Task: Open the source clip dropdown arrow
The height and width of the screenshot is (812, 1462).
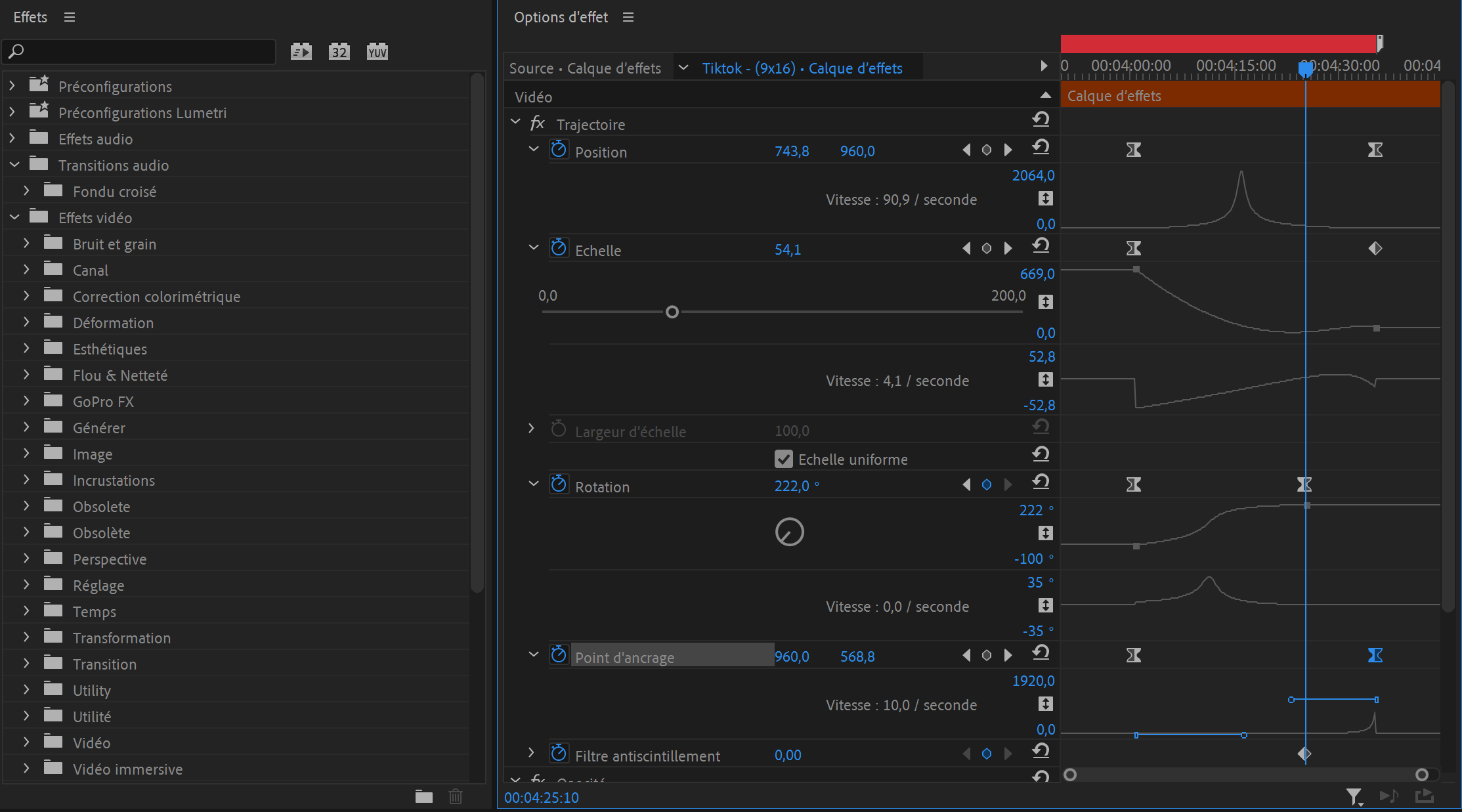Action: (683, 68)
